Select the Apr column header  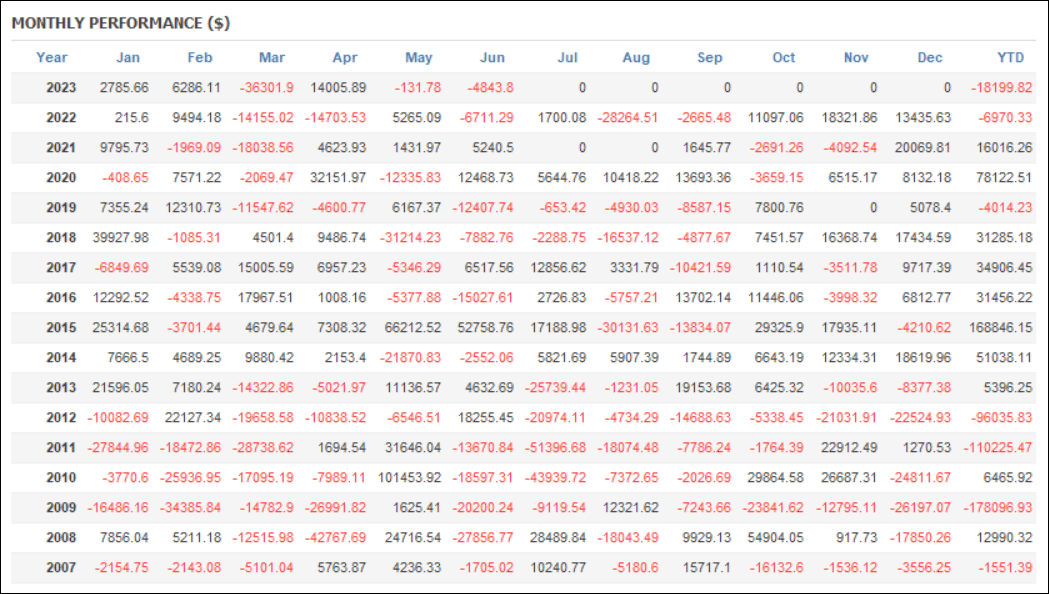tap(345, 58)
